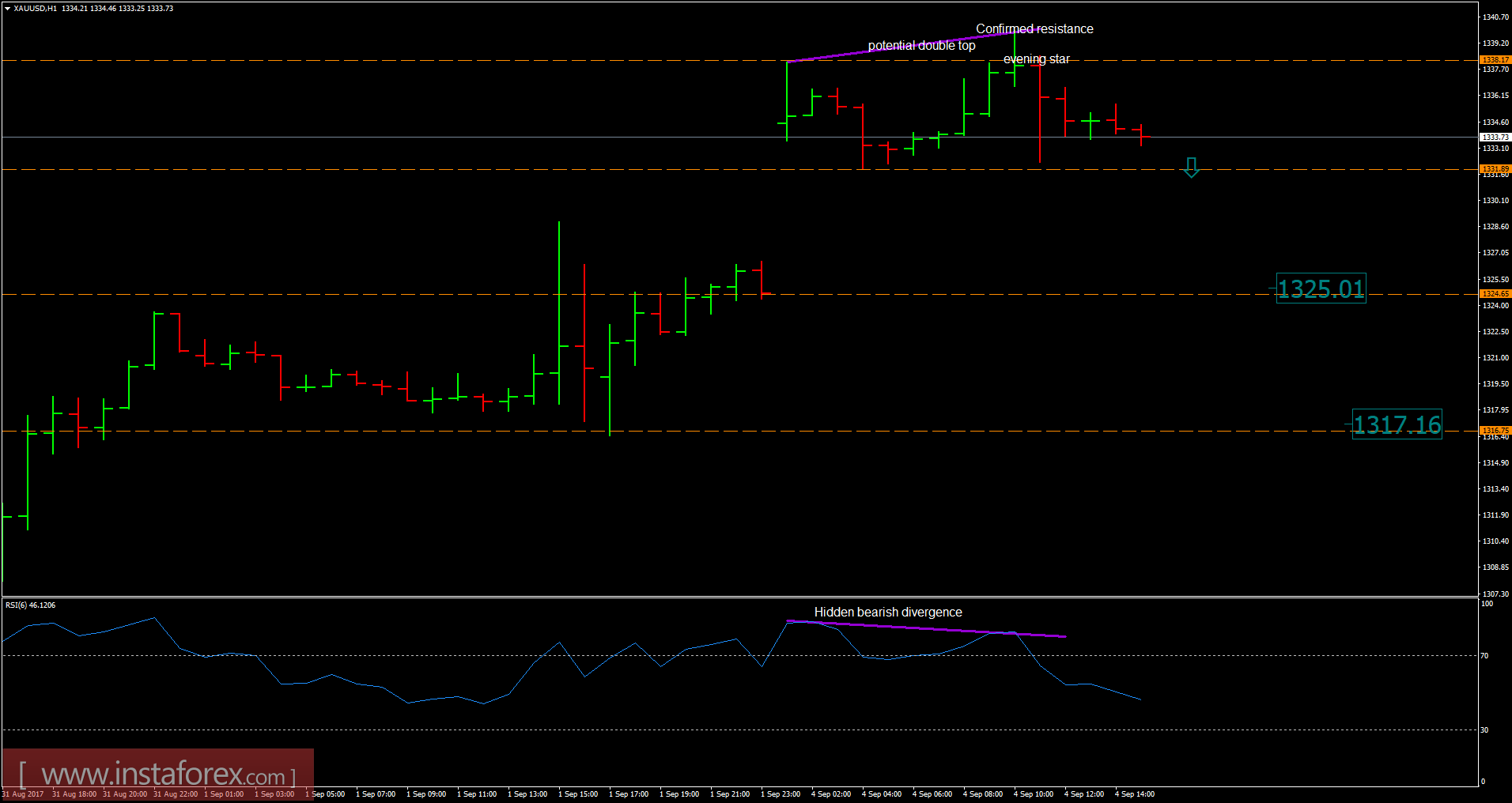Click price scale value 1307.30
Screen dimensions: 1512x803
click(1495, 594)
